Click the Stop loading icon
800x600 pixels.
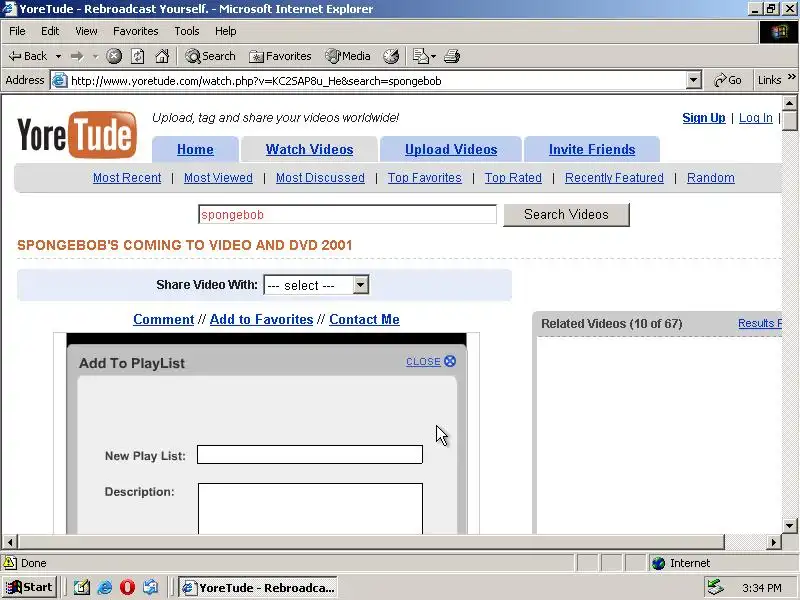click(x=114, y=56)
